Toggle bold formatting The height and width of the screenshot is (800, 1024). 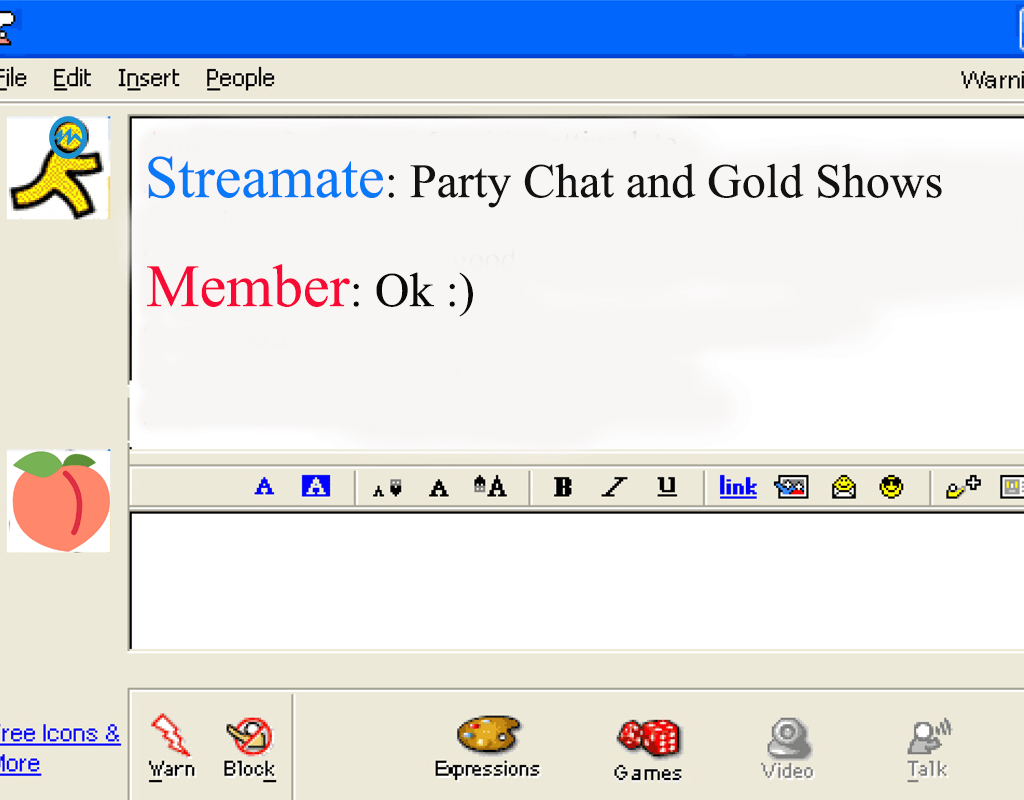point(562,487)
